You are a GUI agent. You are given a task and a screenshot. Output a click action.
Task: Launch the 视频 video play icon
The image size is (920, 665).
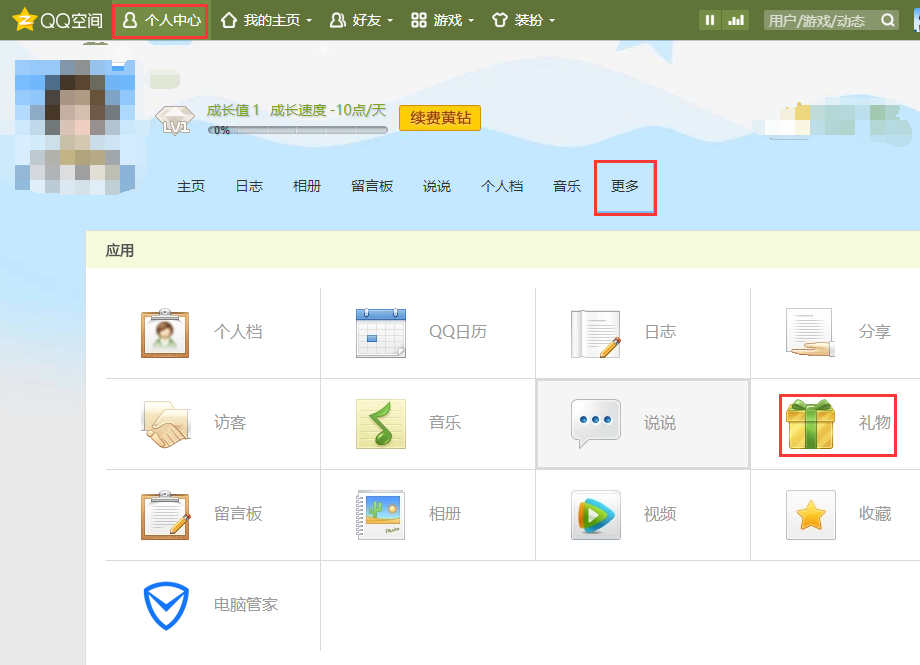pos(596,515)
